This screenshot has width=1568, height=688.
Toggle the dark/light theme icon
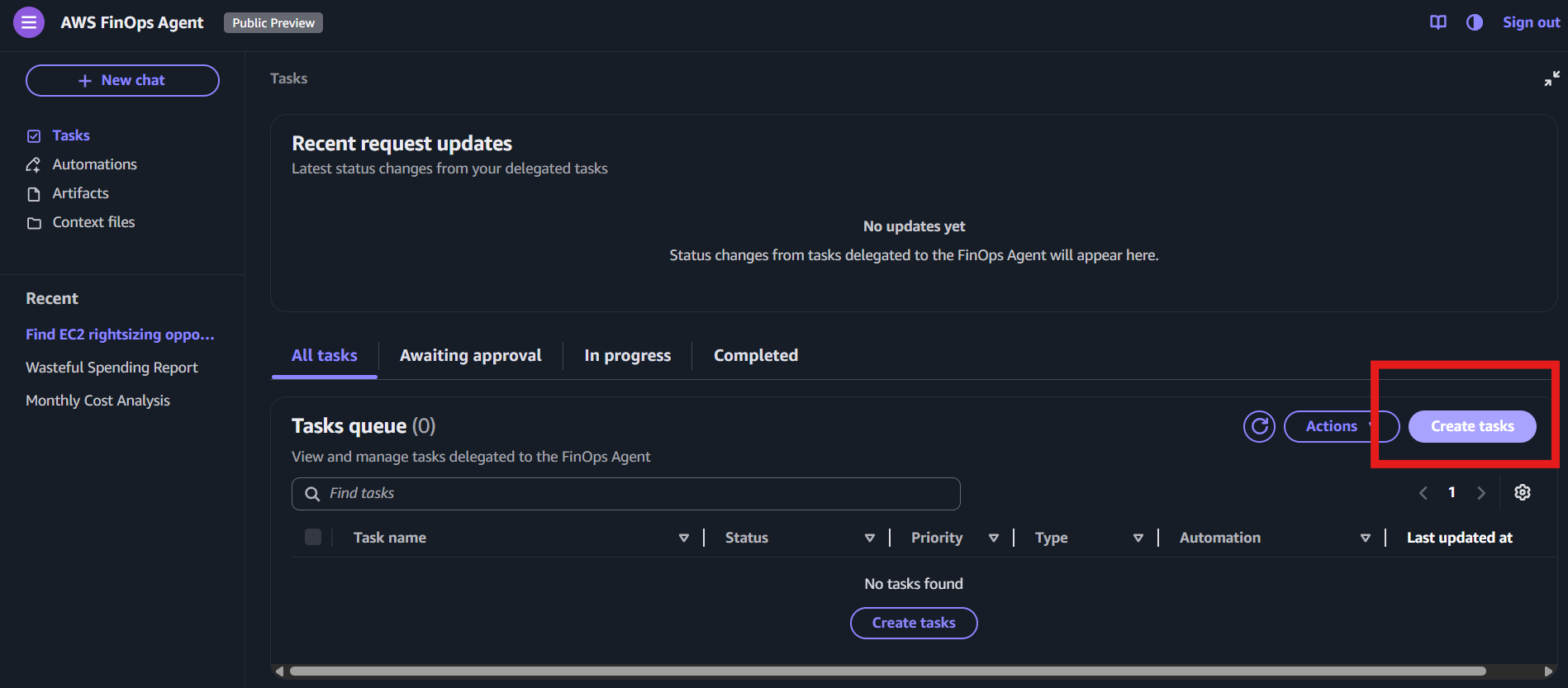1475,22
